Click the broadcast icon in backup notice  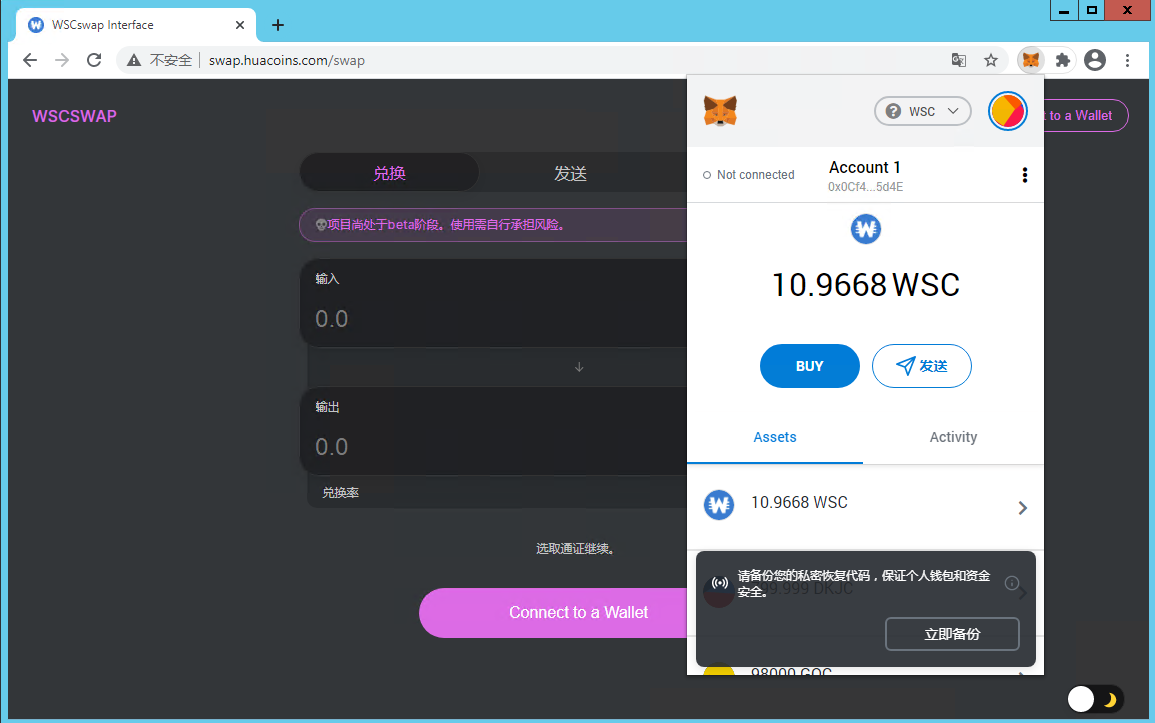click(720, 583)
